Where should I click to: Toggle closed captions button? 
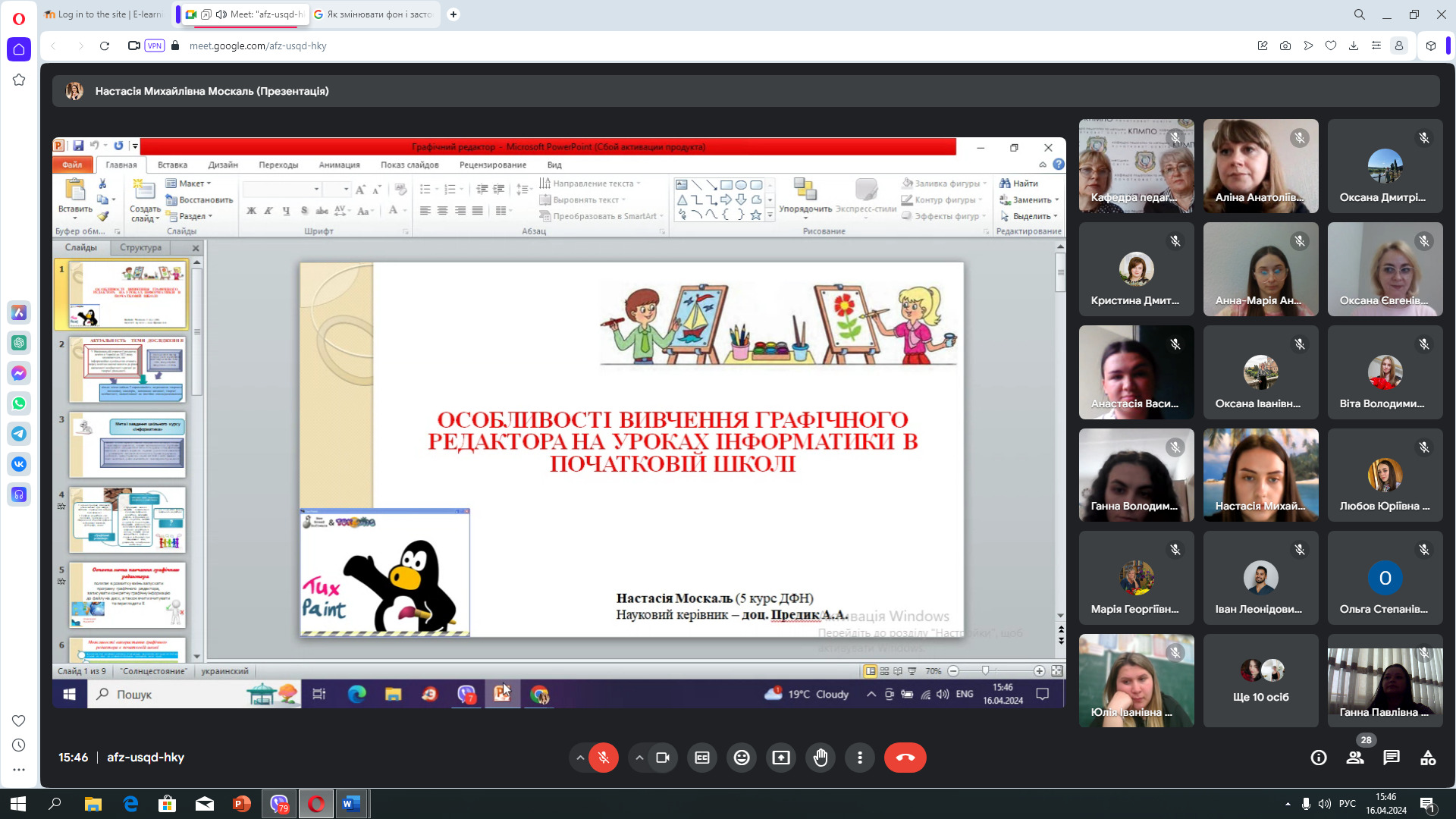(x=702, y=758)
